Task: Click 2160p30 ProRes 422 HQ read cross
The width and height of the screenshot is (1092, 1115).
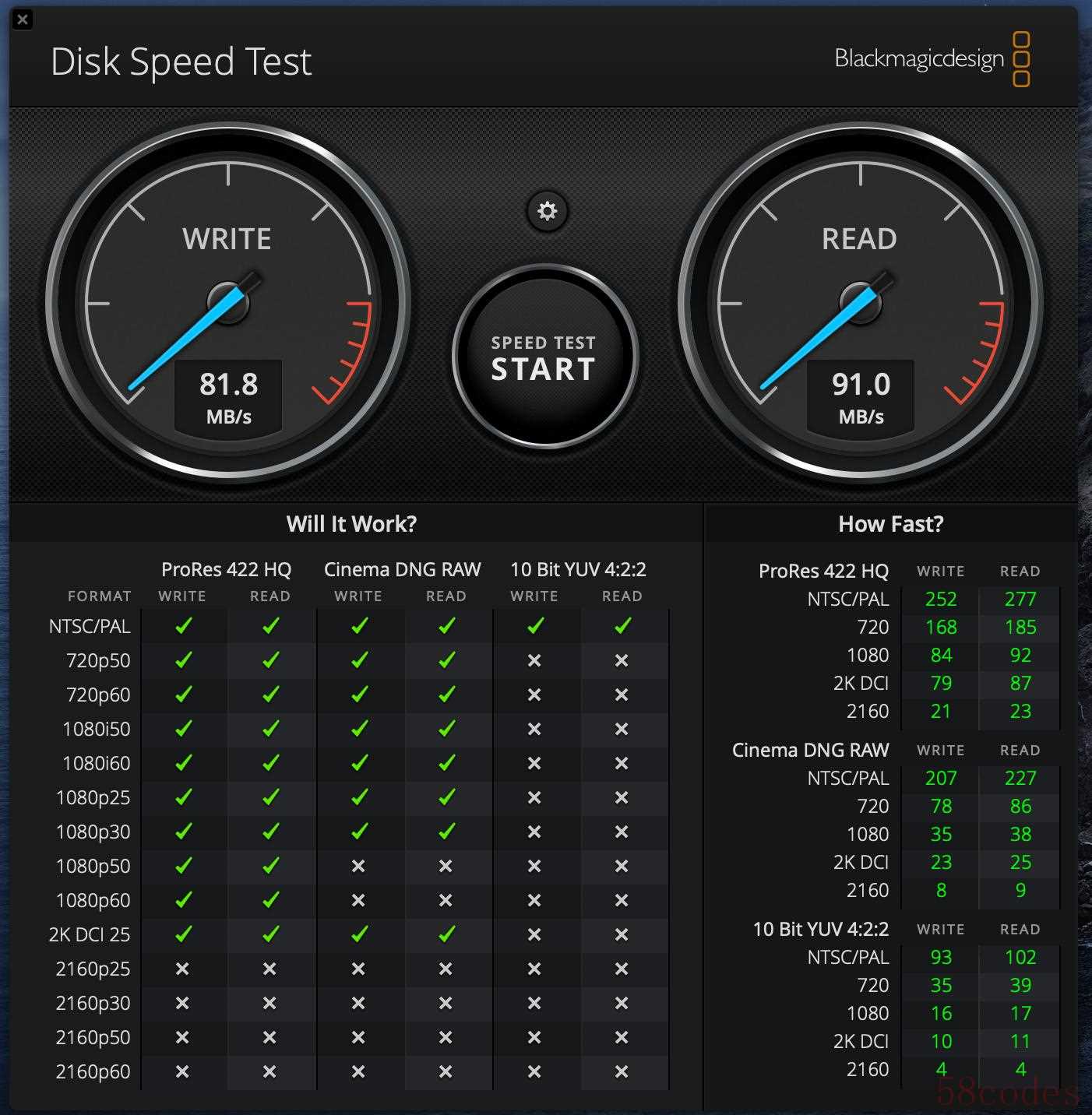Action: (269, 1003)
